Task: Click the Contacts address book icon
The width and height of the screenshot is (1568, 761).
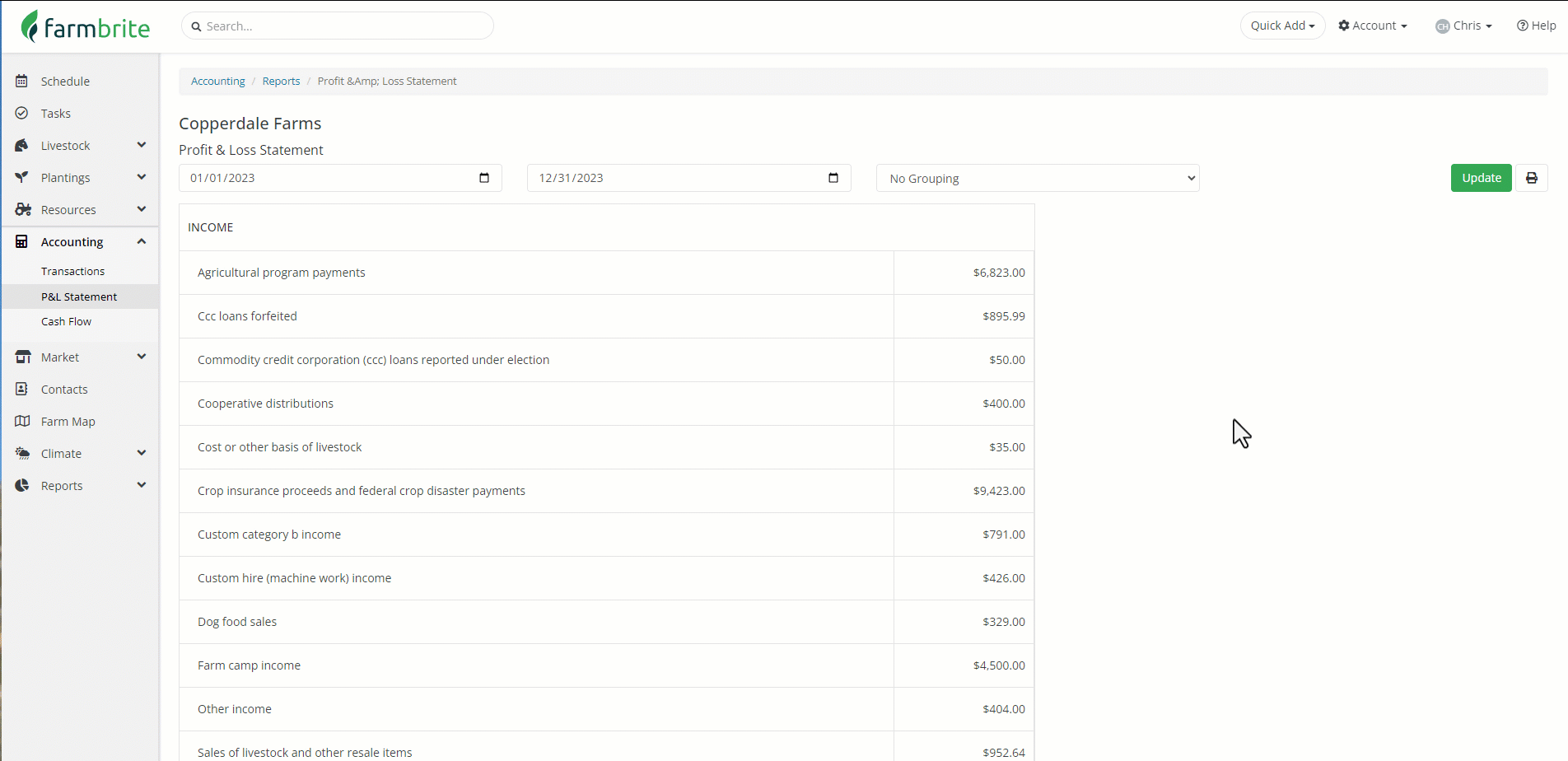Action: coord(21,389)
